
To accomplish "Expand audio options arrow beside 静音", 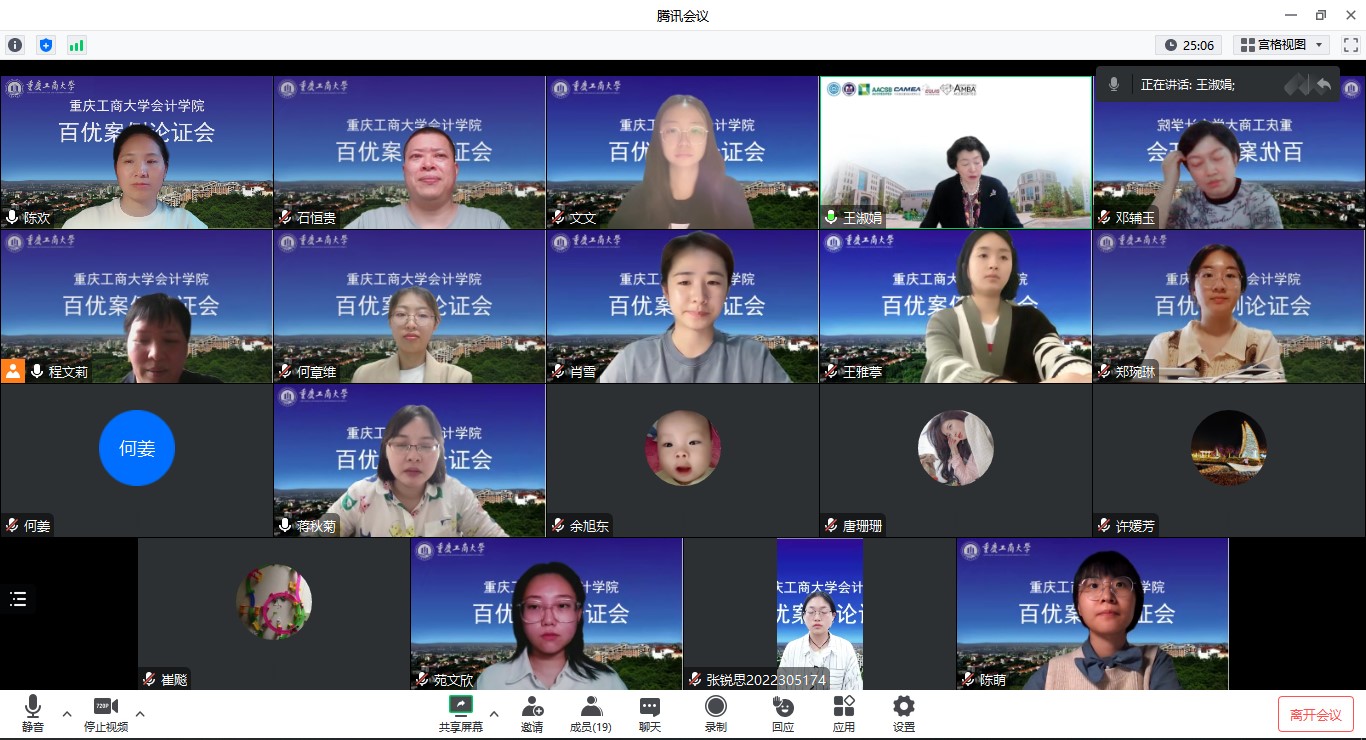I will click(x=67, y=714).
